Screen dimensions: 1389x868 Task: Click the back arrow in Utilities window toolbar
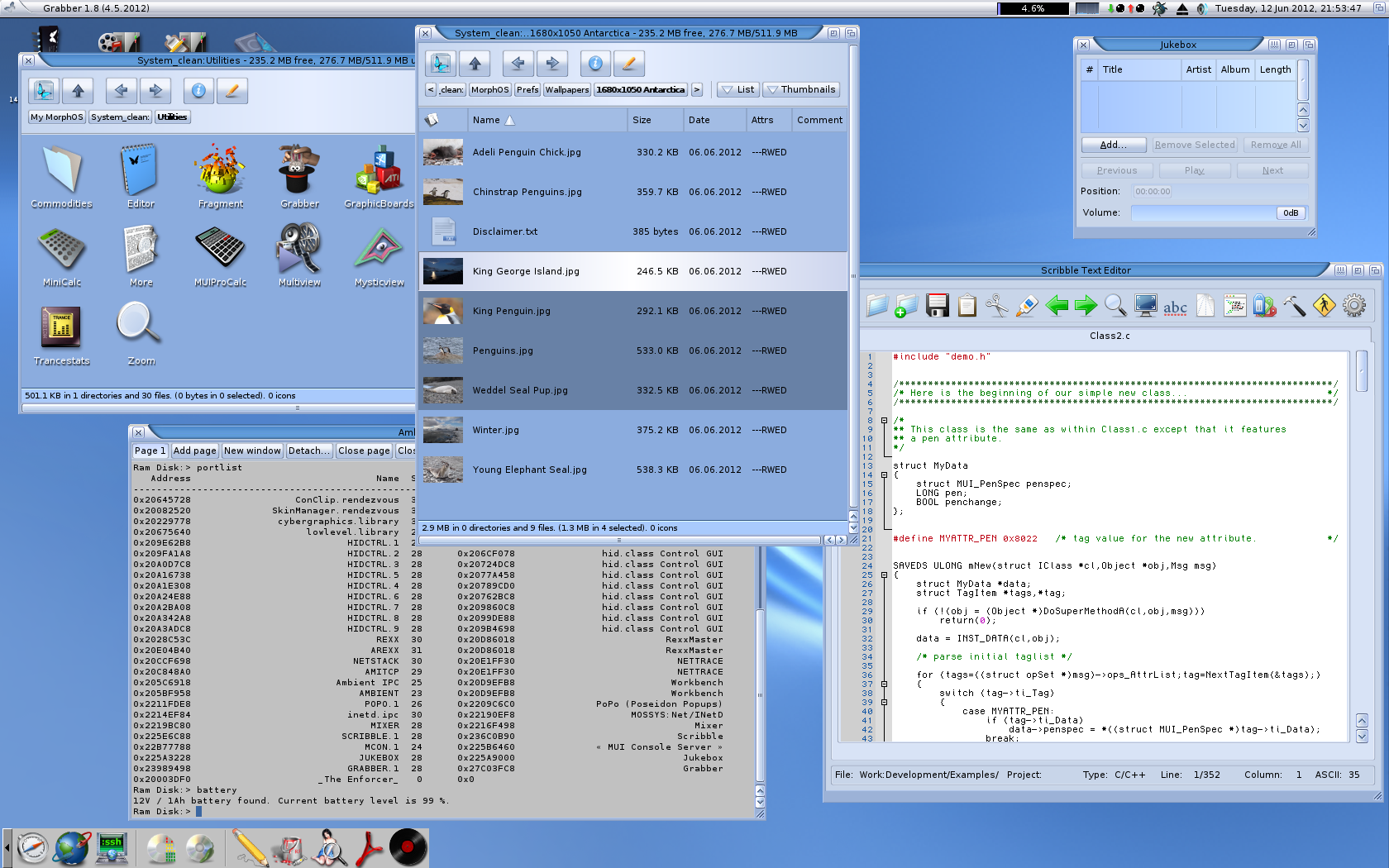point(121,91)
